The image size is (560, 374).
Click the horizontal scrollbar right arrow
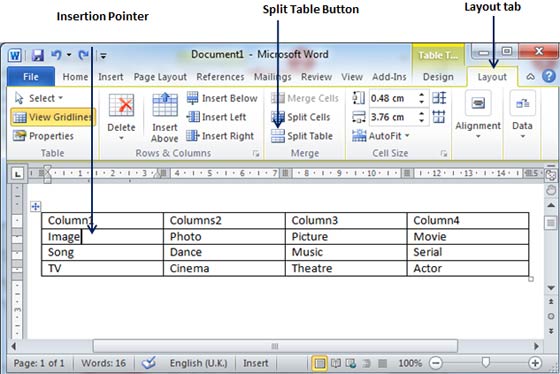click(536, 346)
